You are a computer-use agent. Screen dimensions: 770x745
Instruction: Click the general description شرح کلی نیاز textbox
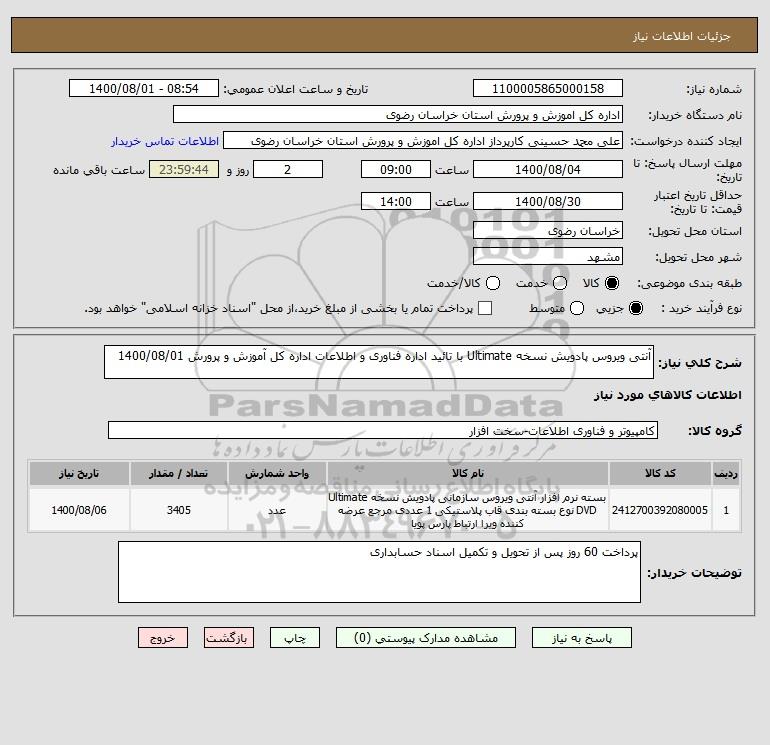(379, 362)
